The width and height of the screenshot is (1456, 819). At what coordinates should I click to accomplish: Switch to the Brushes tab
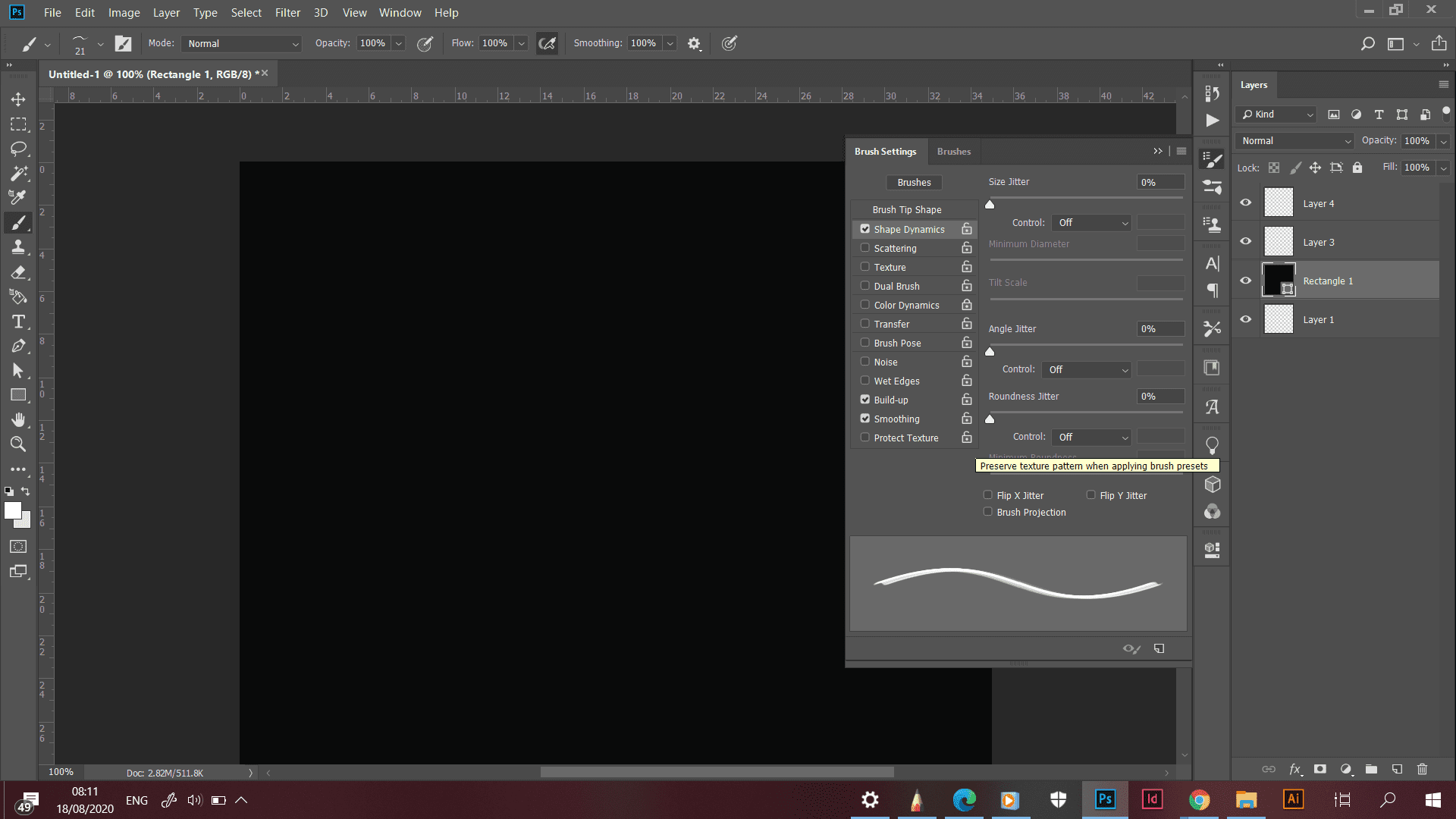tap(953, 152)
